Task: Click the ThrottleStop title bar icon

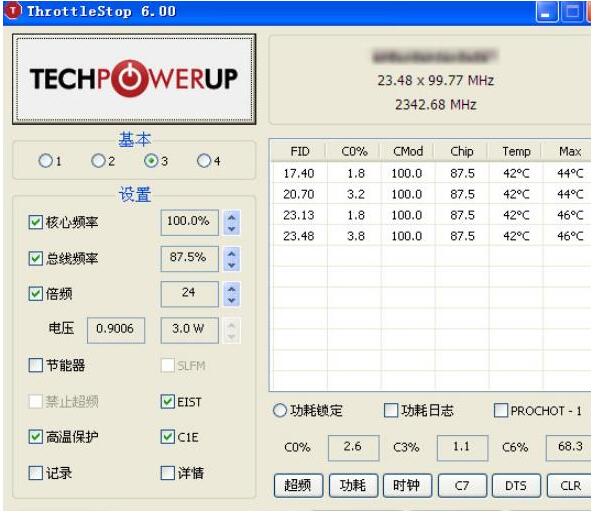Action: coord(13,11)
